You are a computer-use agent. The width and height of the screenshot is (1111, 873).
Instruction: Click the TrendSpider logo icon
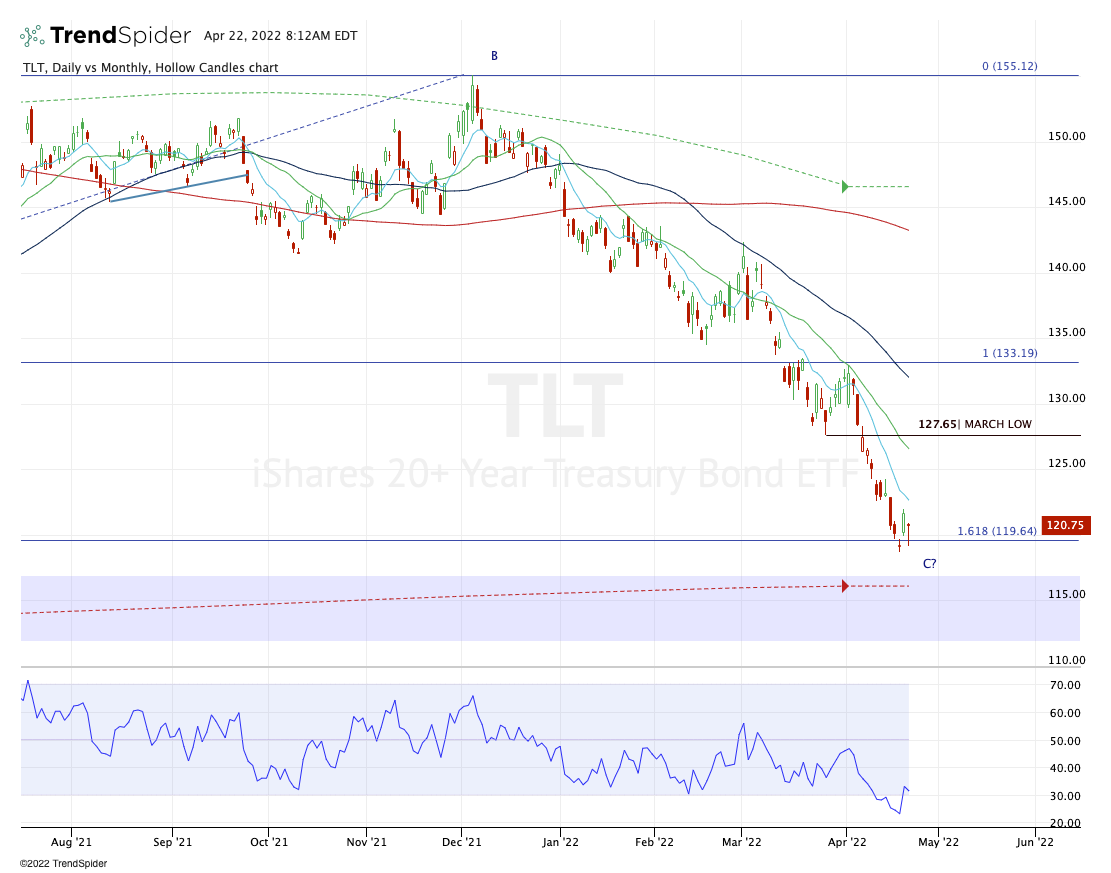[x=32, y=35]
